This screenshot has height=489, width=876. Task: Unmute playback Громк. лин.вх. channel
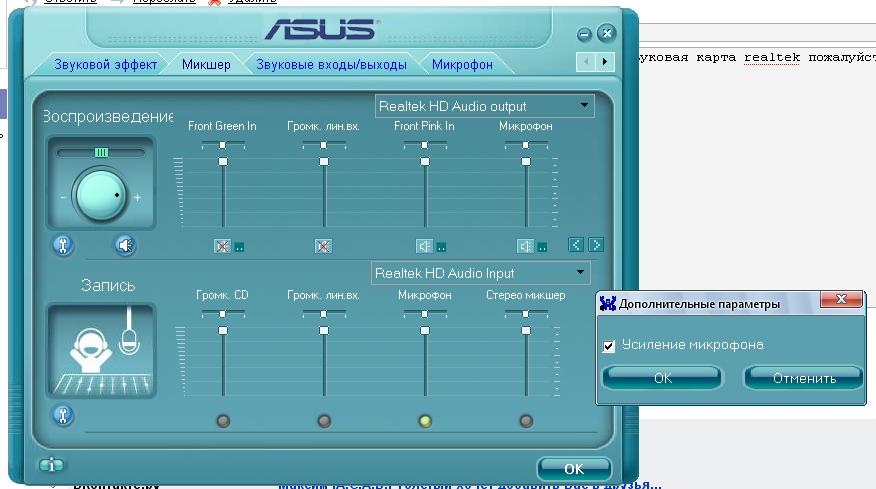pos(323,246)
